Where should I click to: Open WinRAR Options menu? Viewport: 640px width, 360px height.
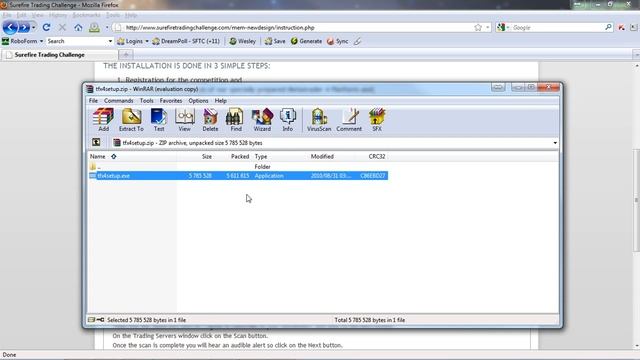tap(198, 100)
